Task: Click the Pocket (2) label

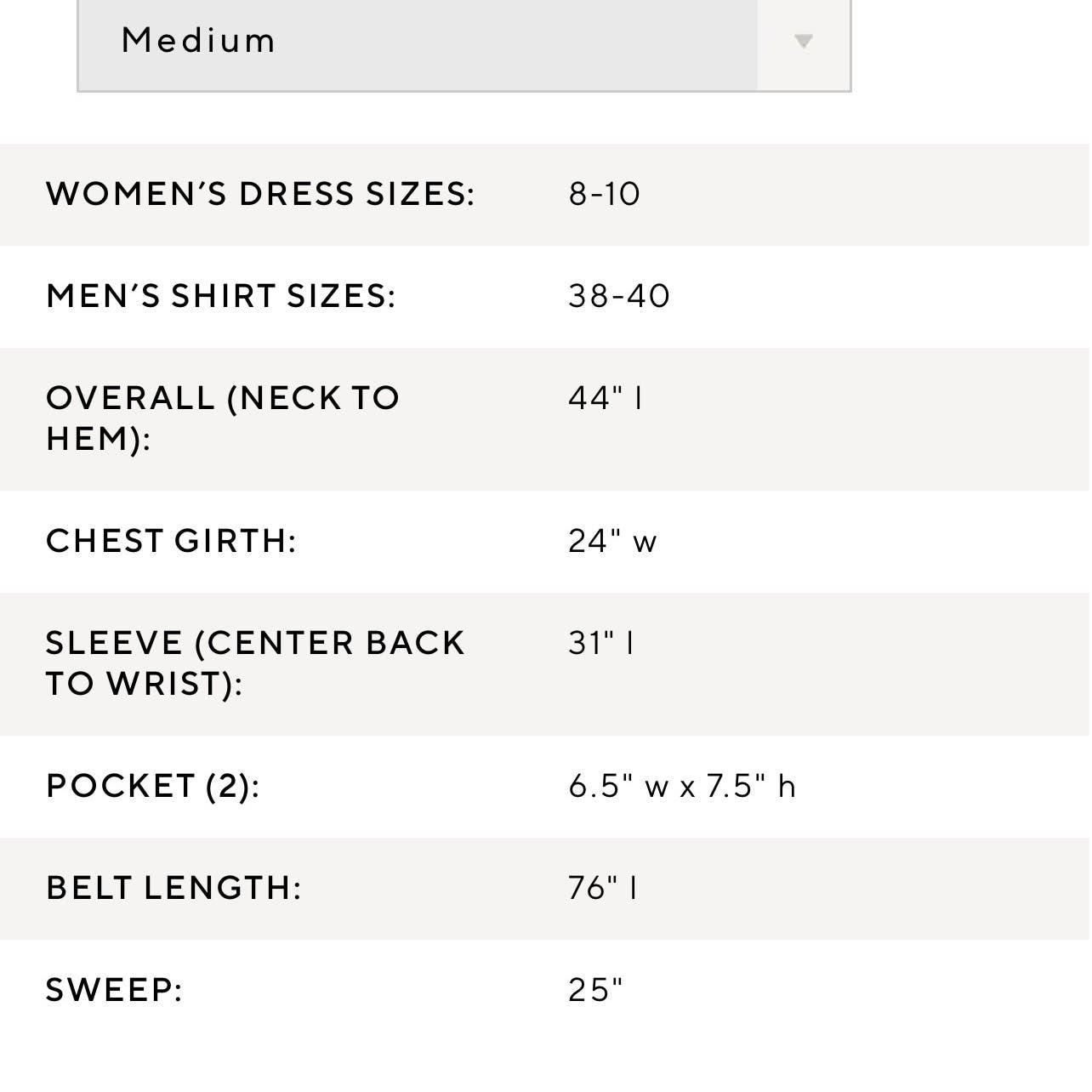Action: point(153,786)
